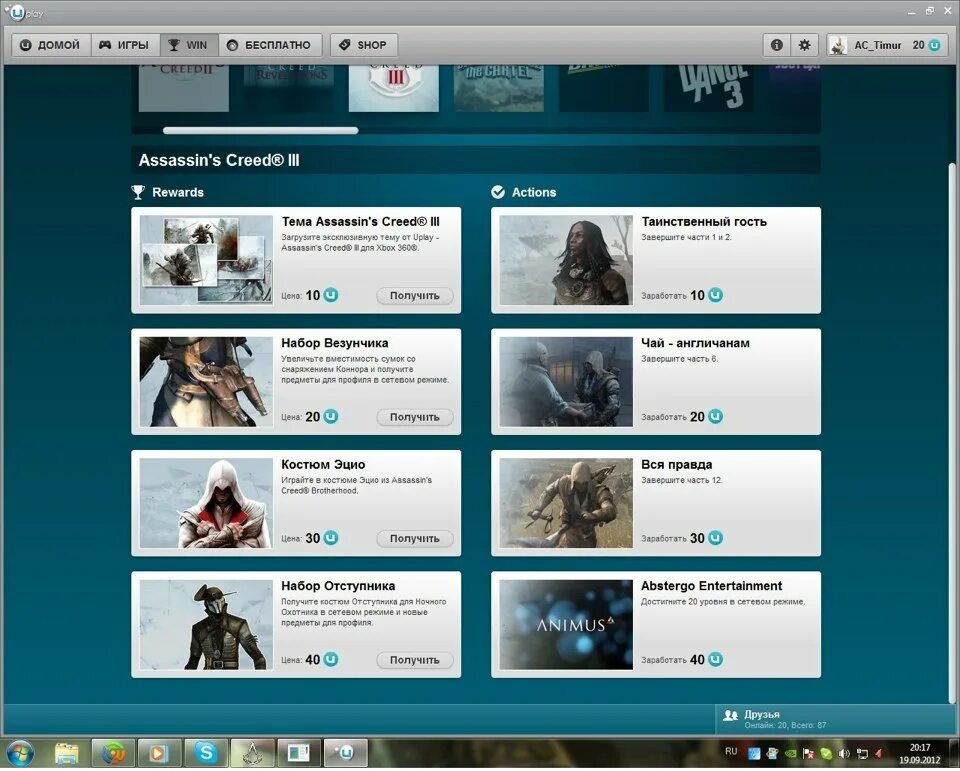Open settings gear icon
960x771 pixels.
[x=804, y=45]
